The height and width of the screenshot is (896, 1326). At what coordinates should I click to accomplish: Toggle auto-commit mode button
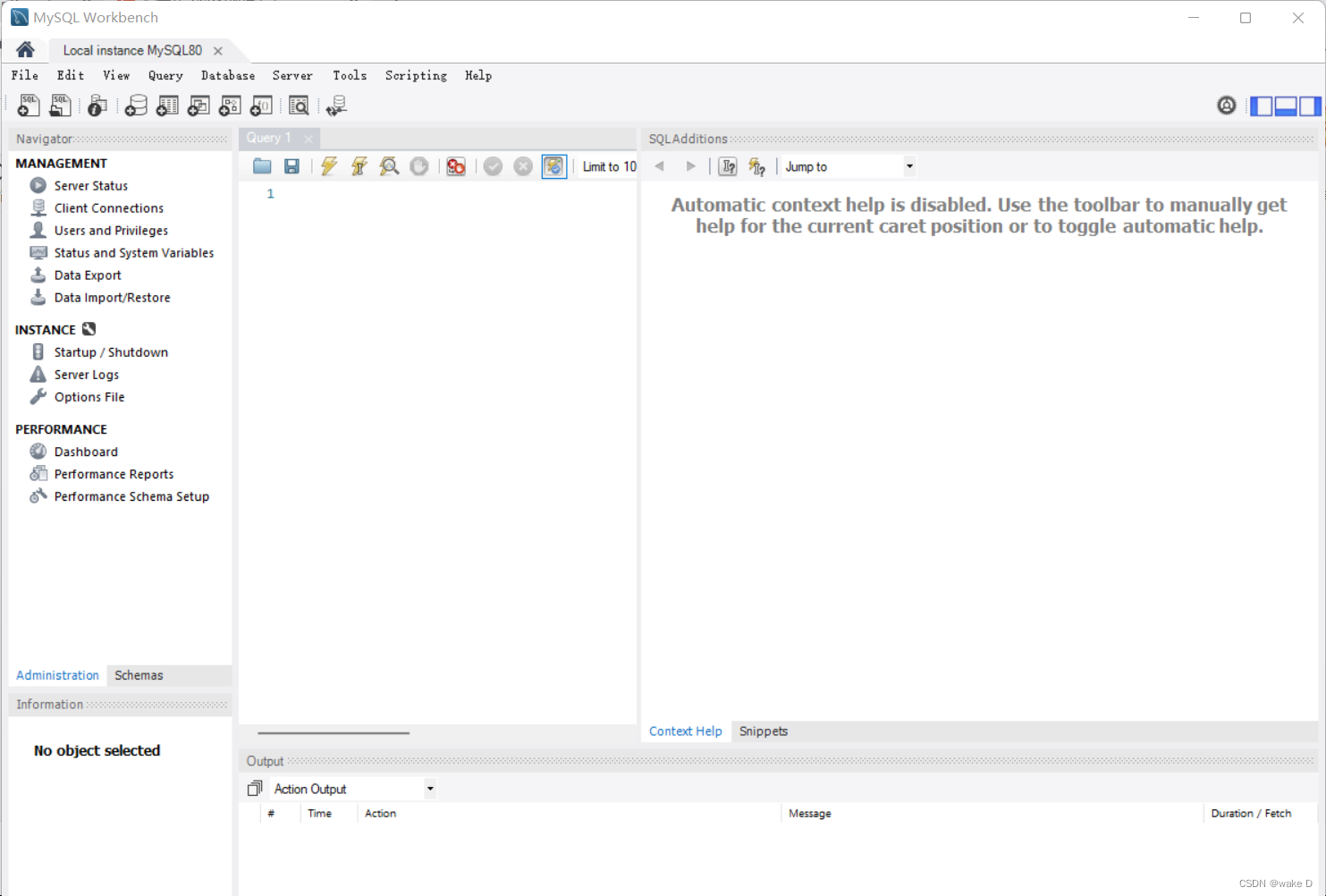coord(554,166)
